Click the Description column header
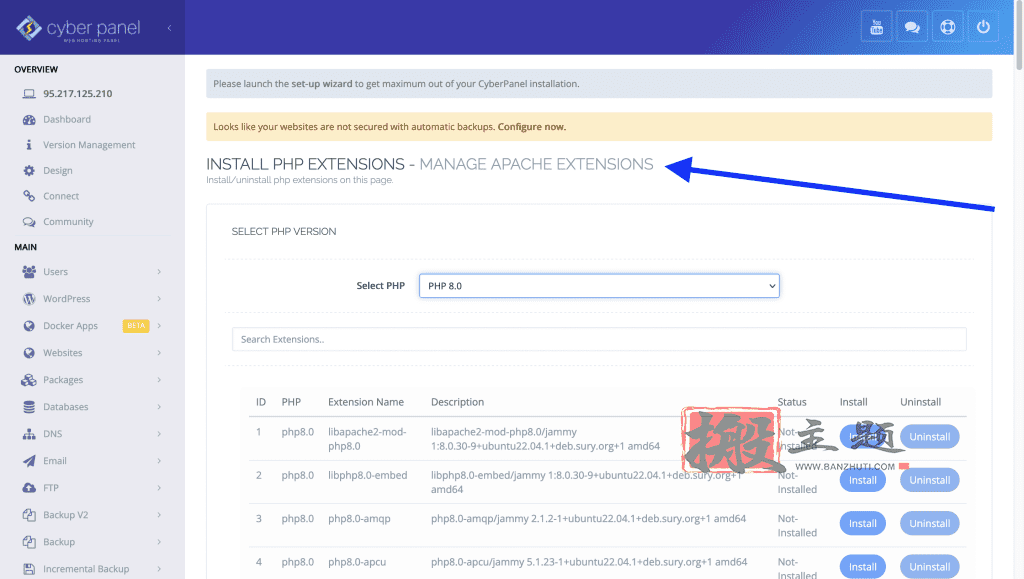Viewport: 1024px width, 579px height. (457, 402)
